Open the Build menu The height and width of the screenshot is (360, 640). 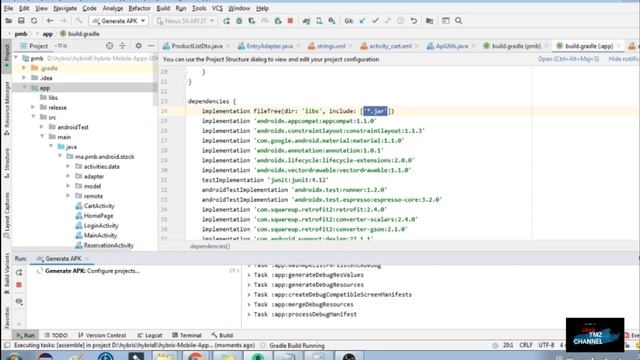tap(163, 8)
